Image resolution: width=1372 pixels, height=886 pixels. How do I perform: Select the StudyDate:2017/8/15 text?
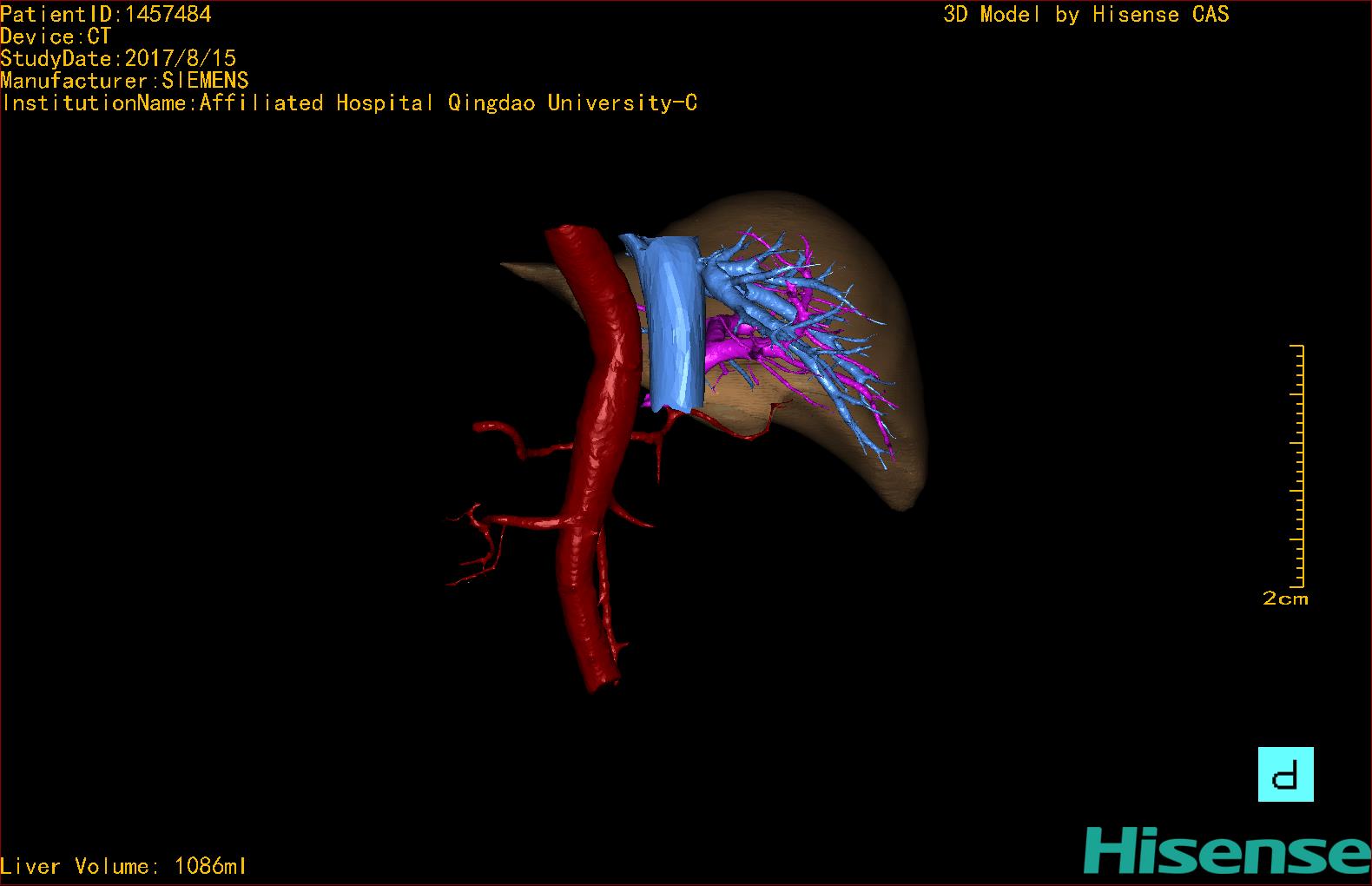point(118,58)
